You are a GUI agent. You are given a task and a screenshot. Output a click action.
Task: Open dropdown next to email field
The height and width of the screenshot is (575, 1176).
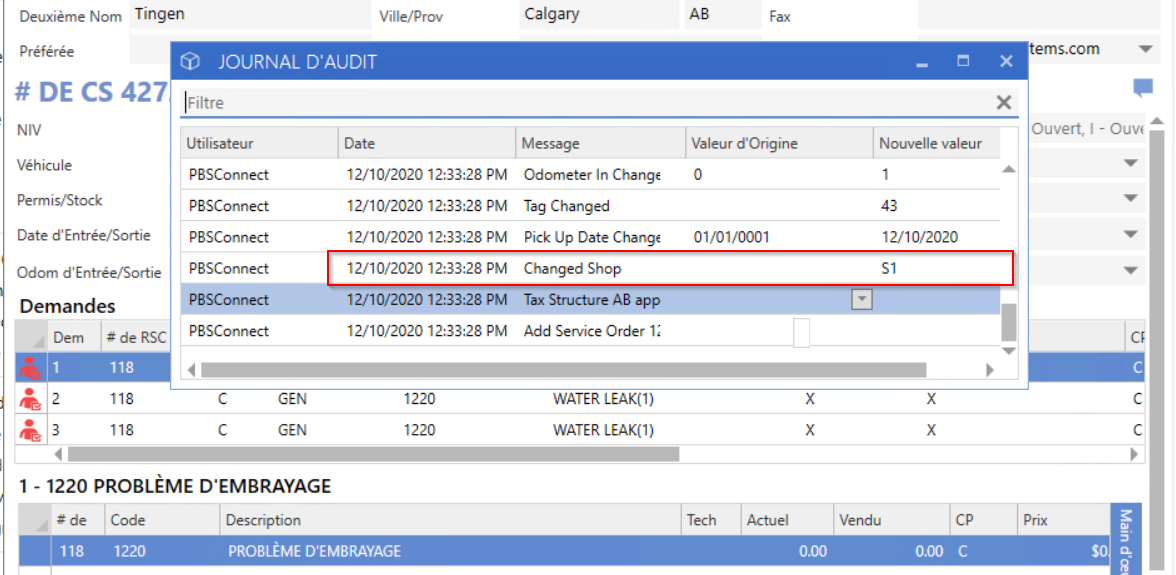(x=1144, y=49)
